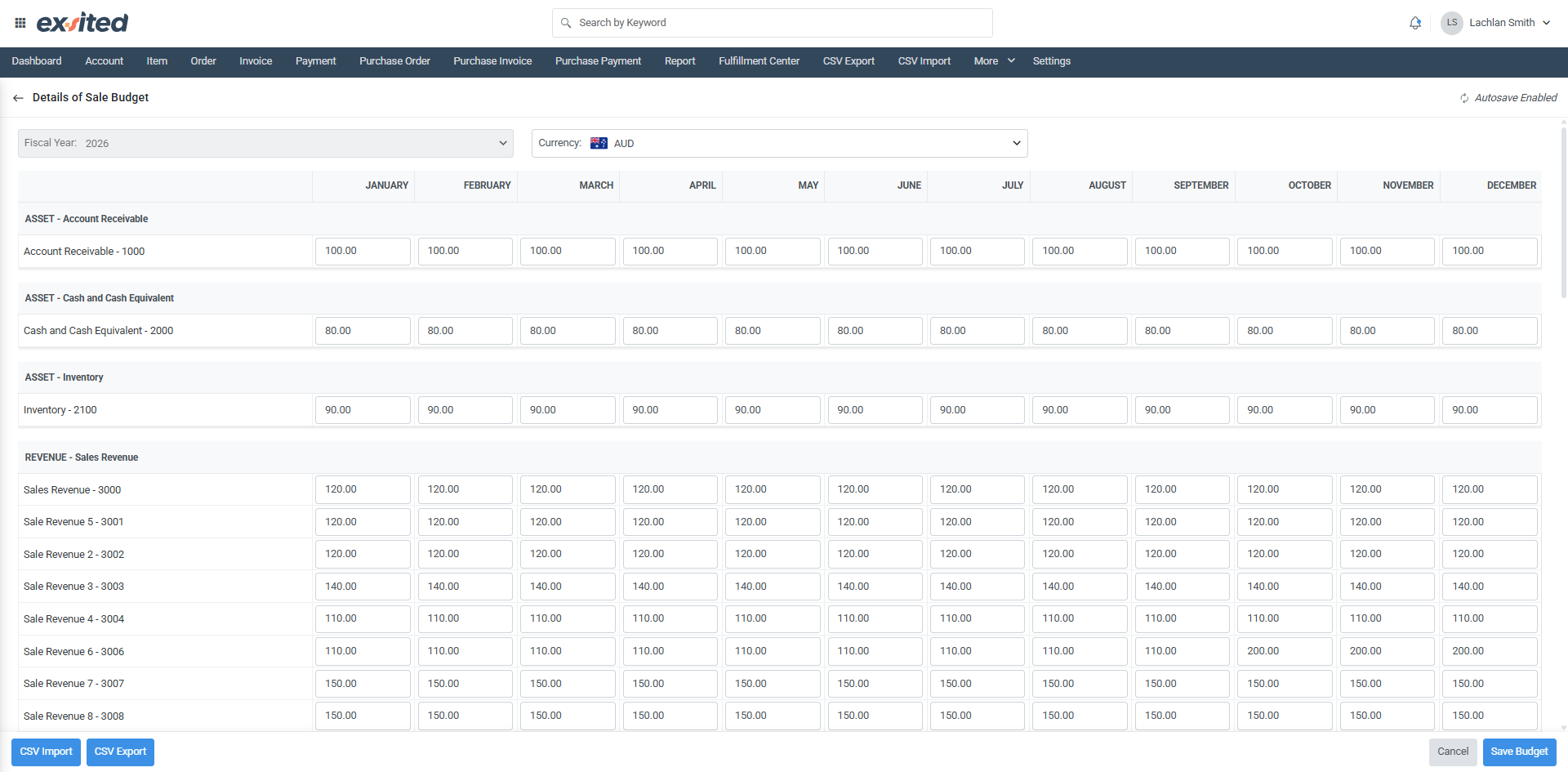
Task: Click the 'REVENUE - Sales Revenue' group heading
Action: tap(82, 457)
